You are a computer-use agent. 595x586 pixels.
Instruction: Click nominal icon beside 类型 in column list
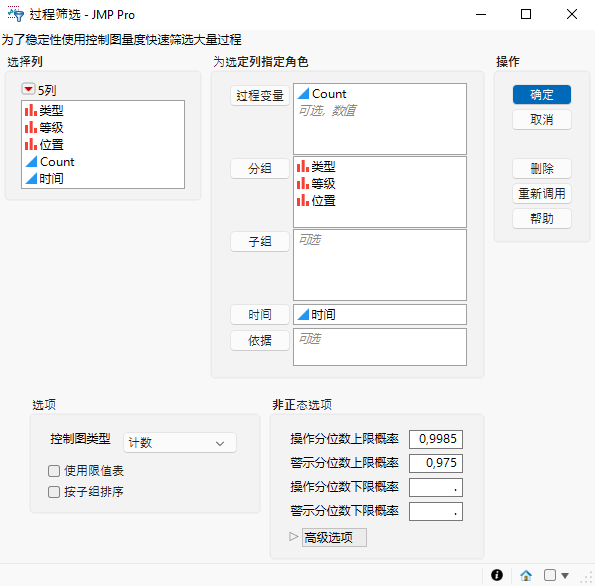click(31, 110)
